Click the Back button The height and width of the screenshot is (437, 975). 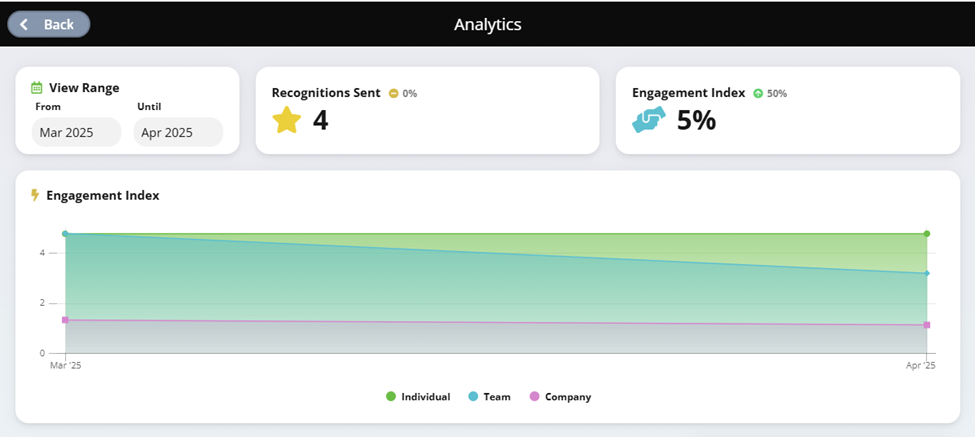tap(49, 24)
